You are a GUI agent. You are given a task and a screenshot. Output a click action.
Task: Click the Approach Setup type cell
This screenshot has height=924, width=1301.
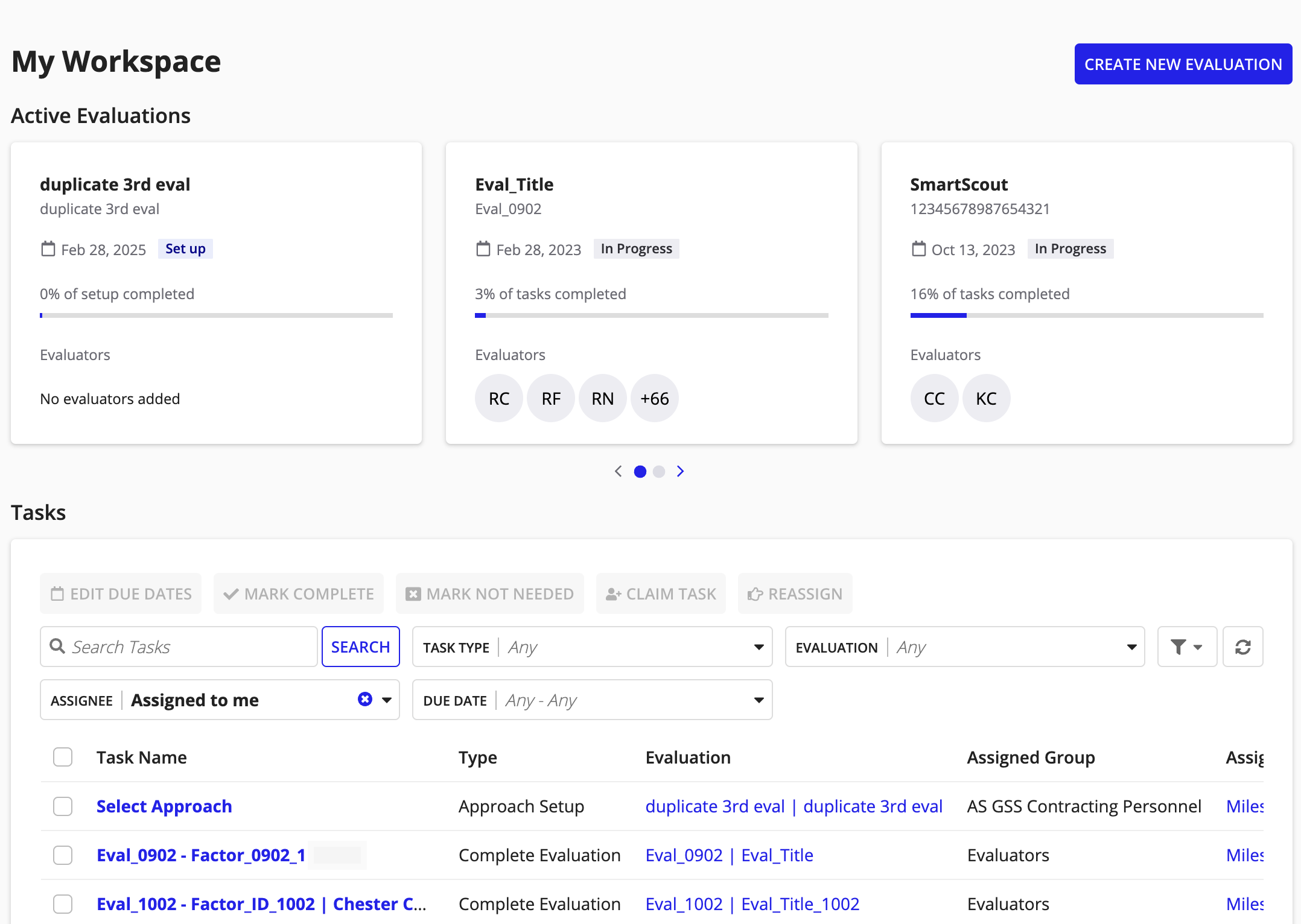coord(521,806)
